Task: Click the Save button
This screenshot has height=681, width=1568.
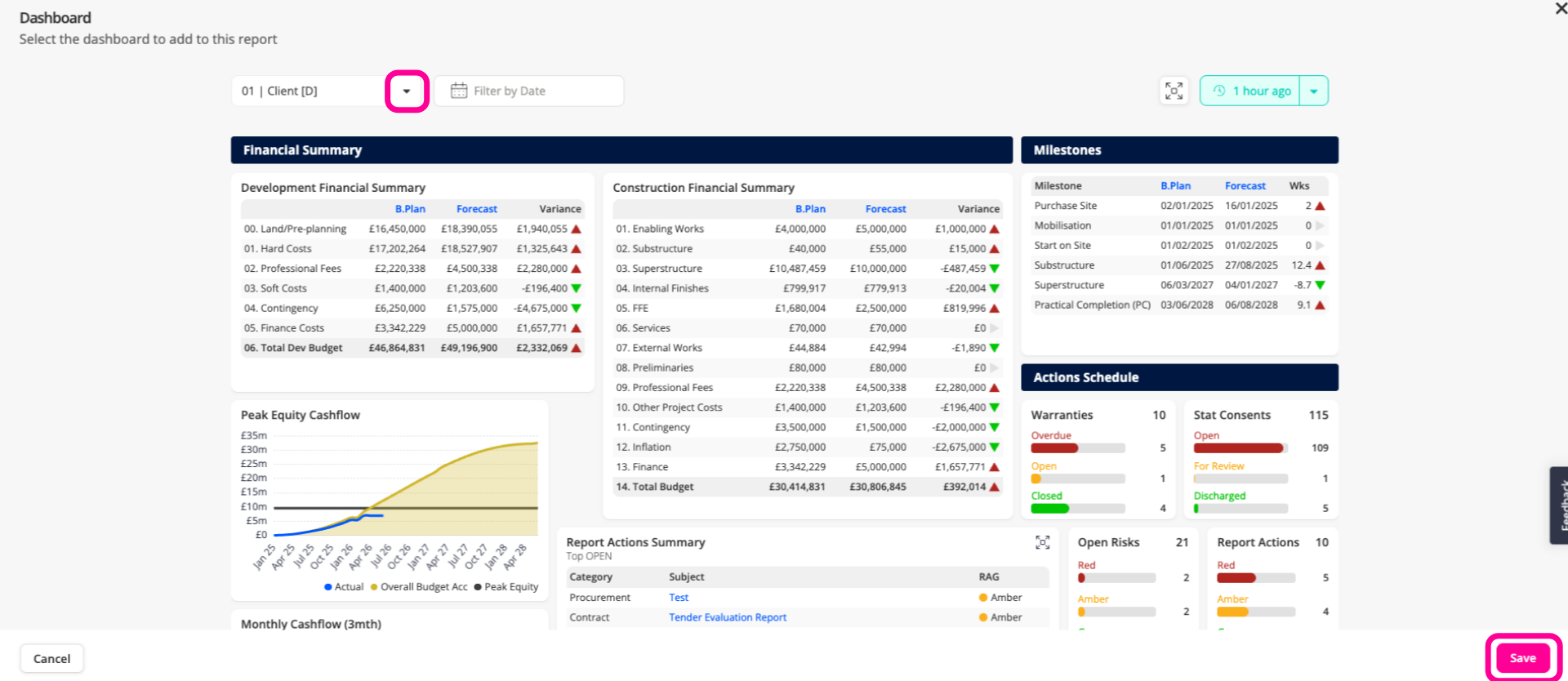Action: click(1523, 658)
